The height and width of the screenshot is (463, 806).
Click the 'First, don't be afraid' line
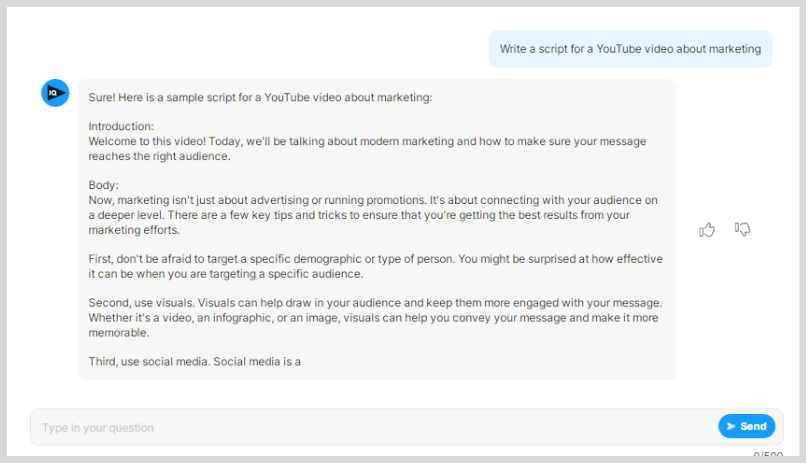point(375,259)
